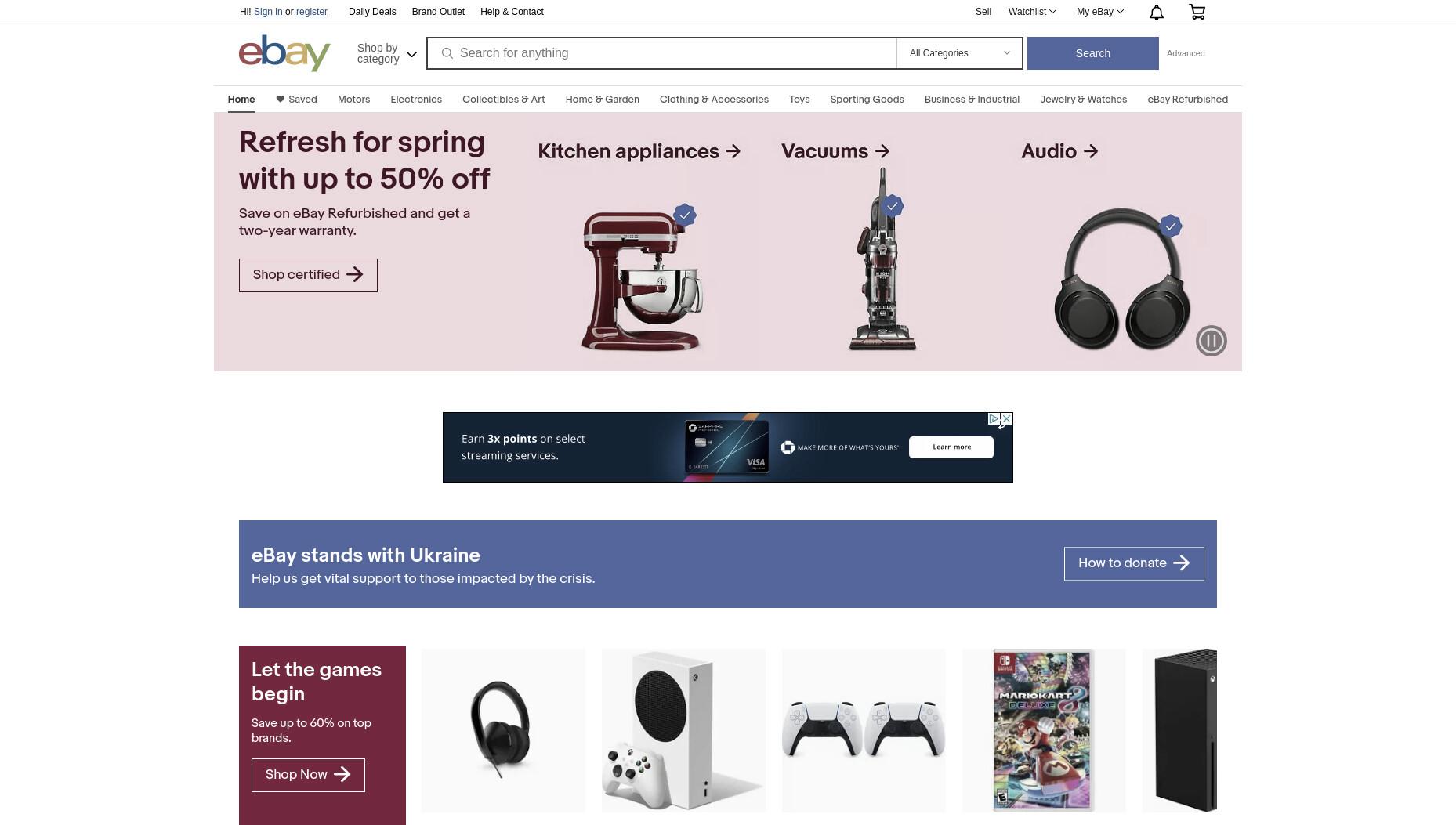Screen dimensions: 1456x825
Task: Click the heart icon next to Saved
Action: click(280, 99)
